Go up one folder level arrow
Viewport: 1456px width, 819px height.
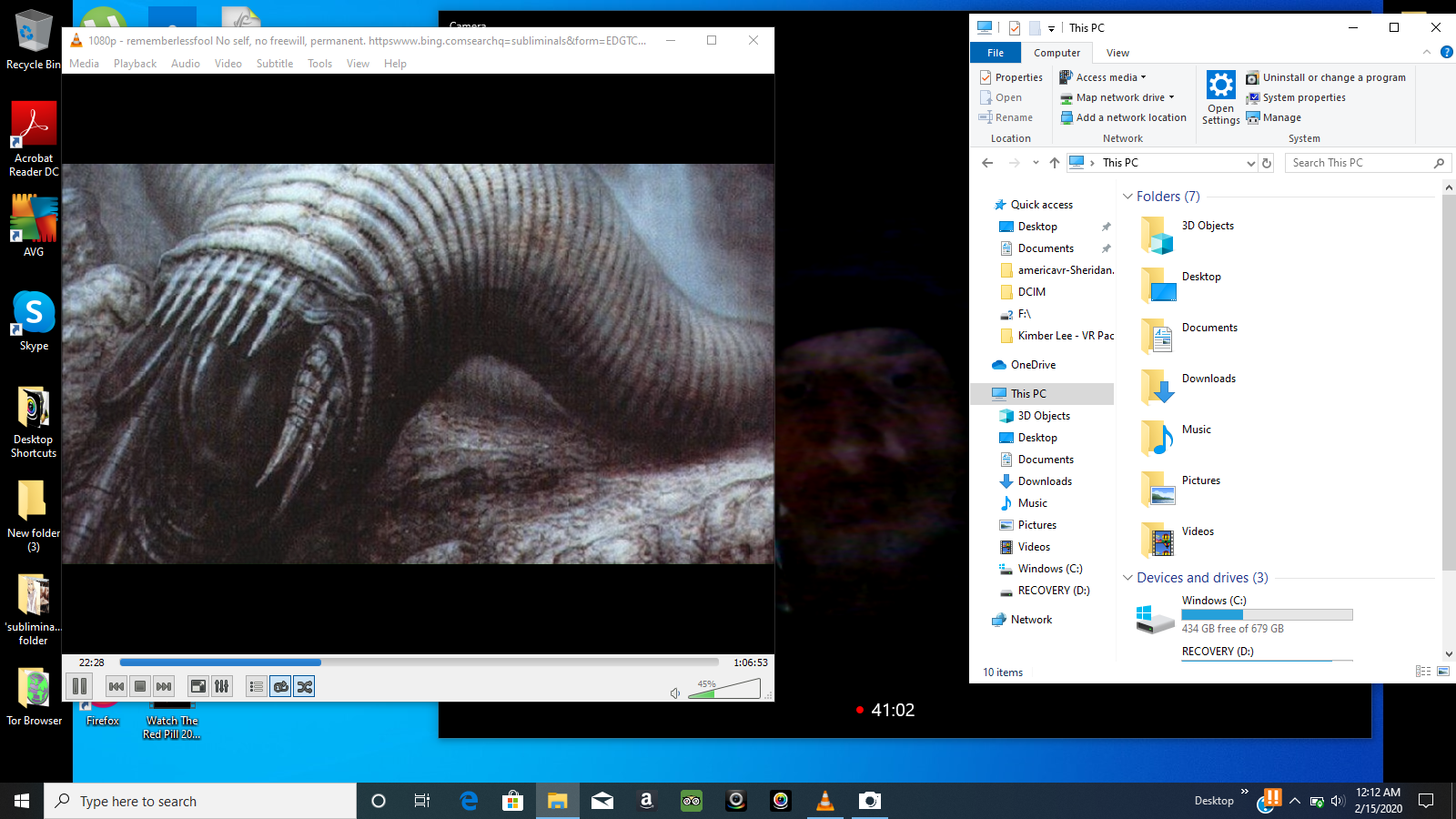[x=1054, y=163]
